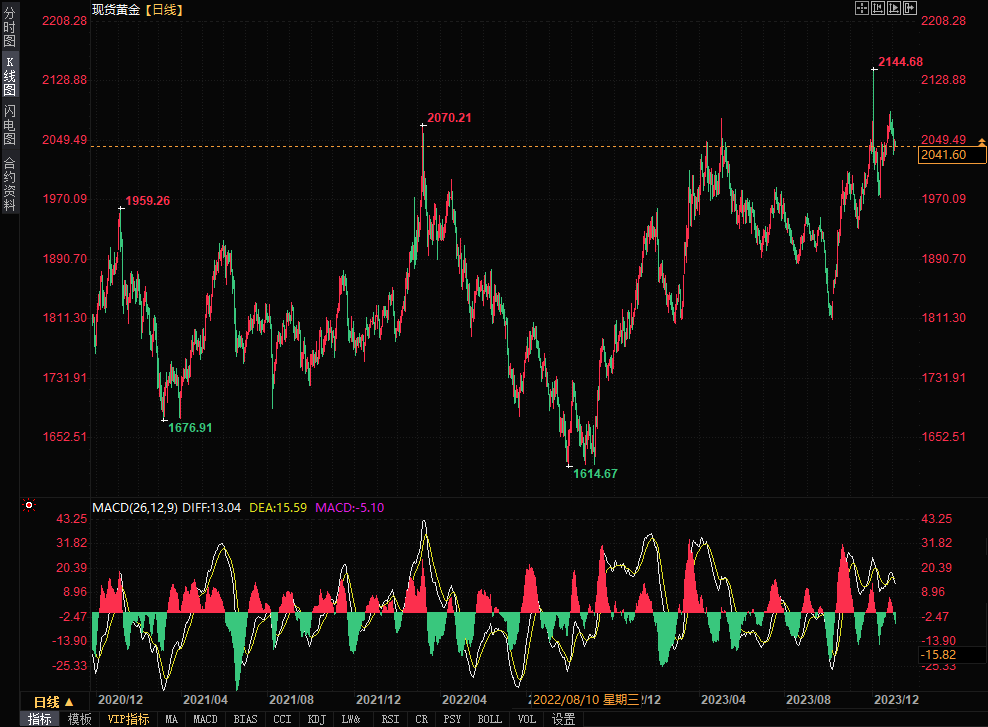
Task: Expand the 日线 period selector
Action: (x=53, y=701)
